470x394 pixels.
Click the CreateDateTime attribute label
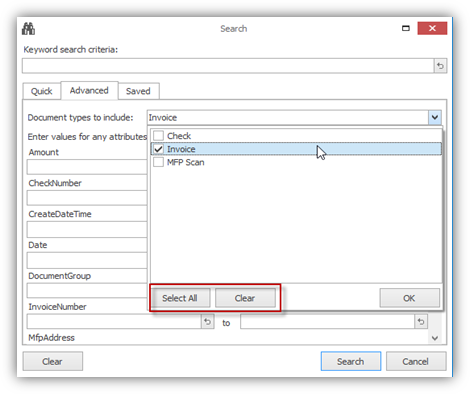pyautogui.click(x=60, y=214)
